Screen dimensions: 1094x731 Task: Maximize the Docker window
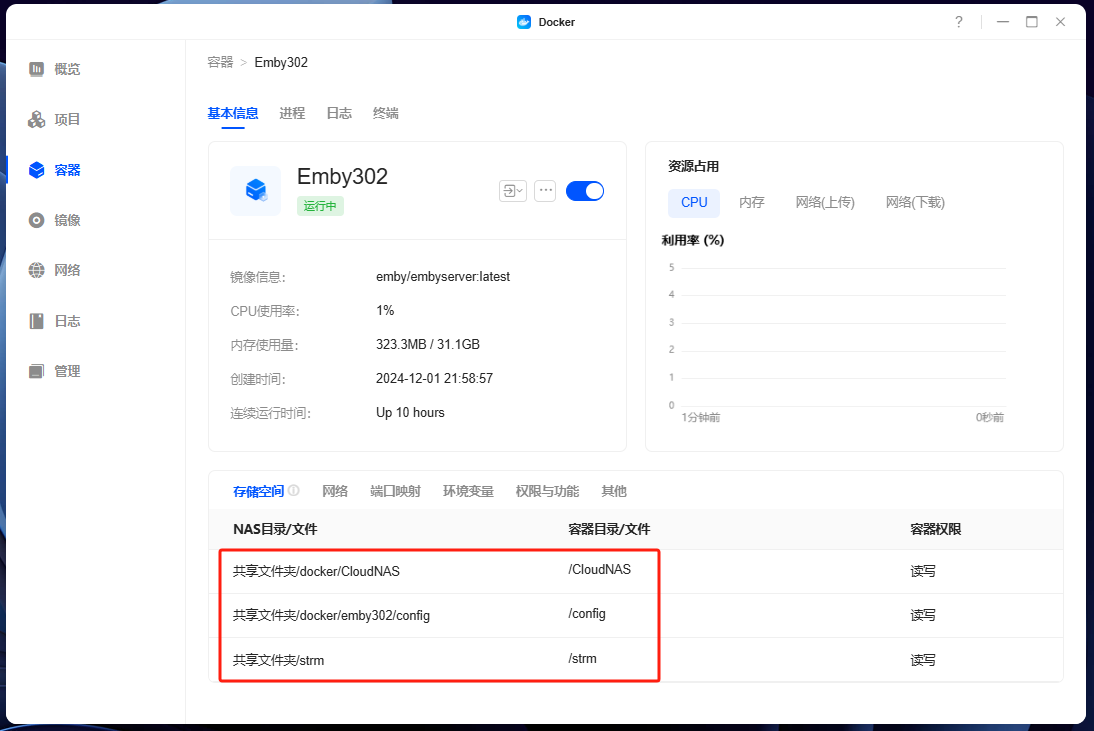click(1031, 22)
